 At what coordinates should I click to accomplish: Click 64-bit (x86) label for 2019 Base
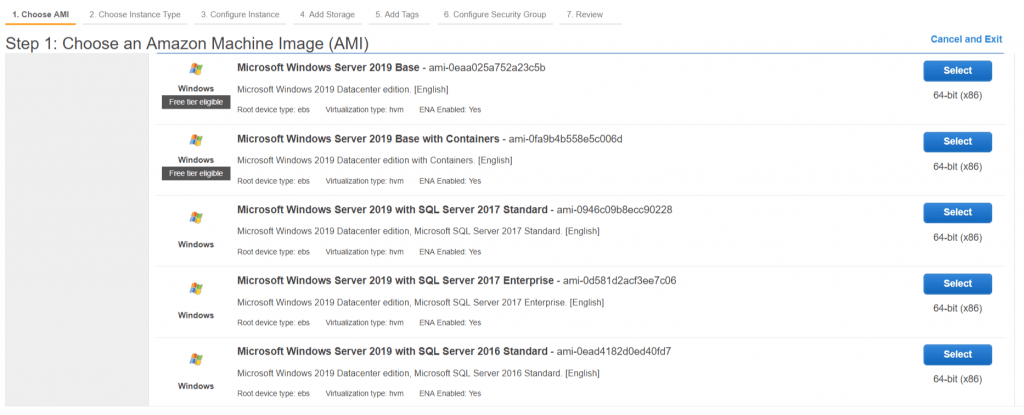pyautogui.click(x=957, y=95)
